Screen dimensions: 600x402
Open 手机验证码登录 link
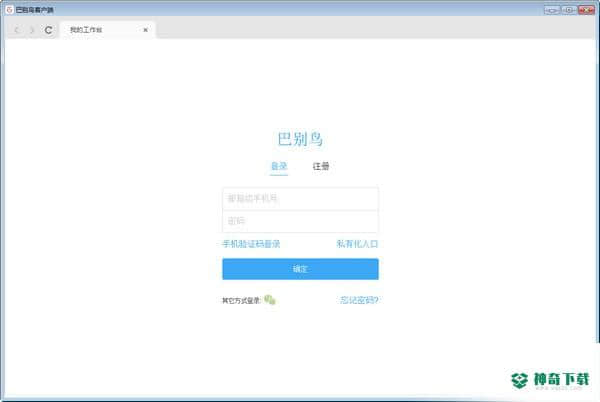251,244
